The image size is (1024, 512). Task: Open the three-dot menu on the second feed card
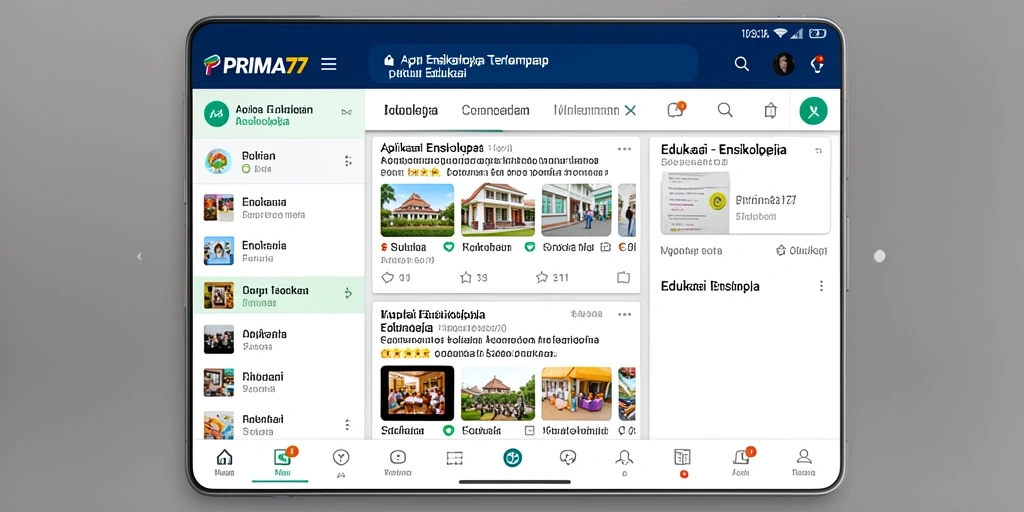click(624, 314)
